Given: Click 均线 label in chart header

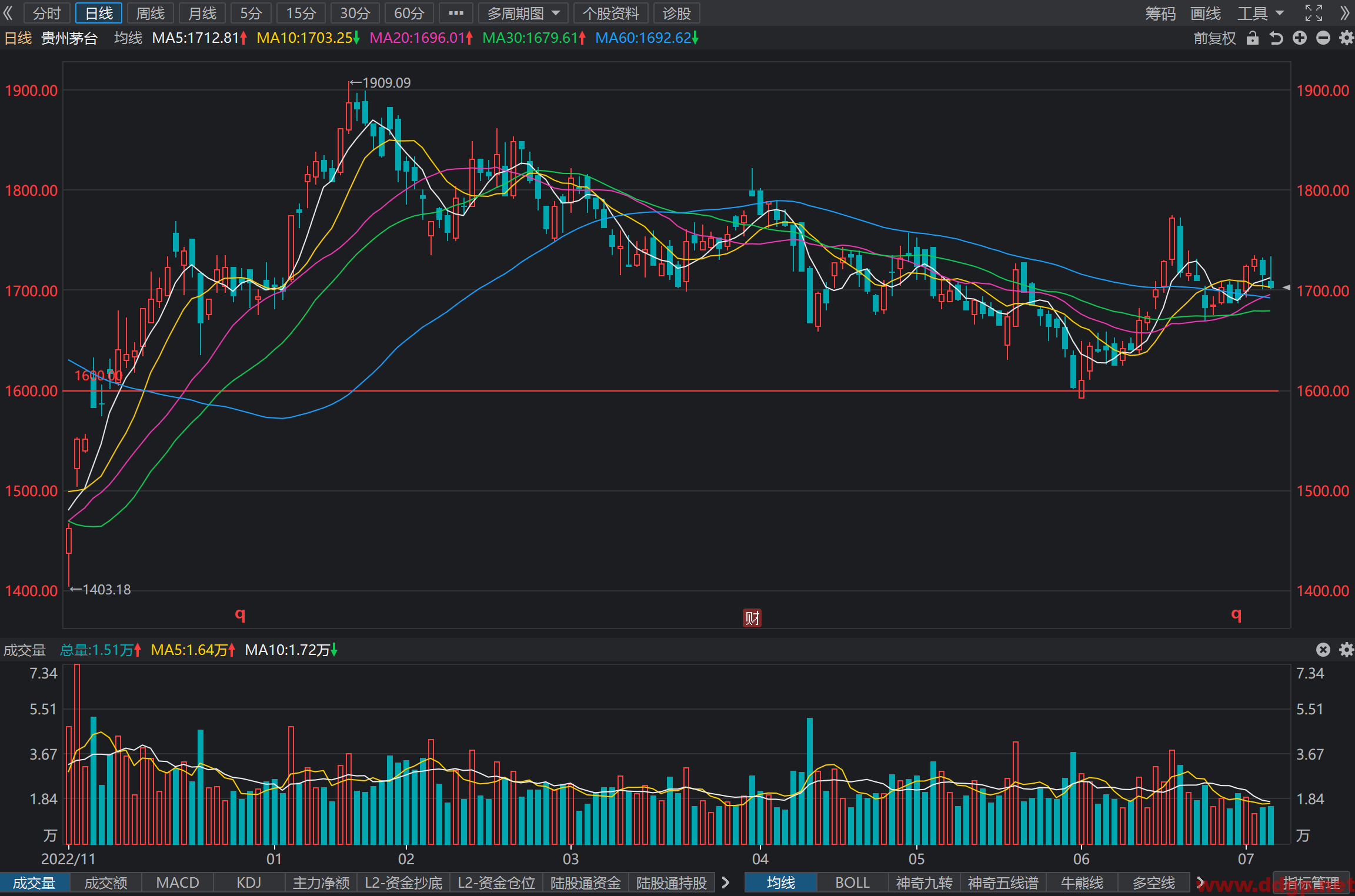Looking at the screenshot, I should 128,38.
